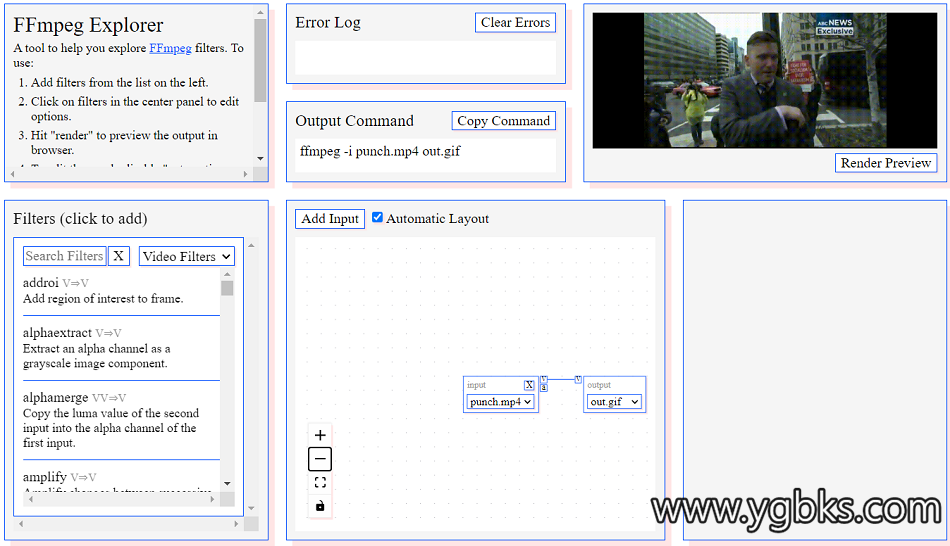Focus the Search Filters field
The width and height of the screenshot is (950, 546).
(65, 256)
